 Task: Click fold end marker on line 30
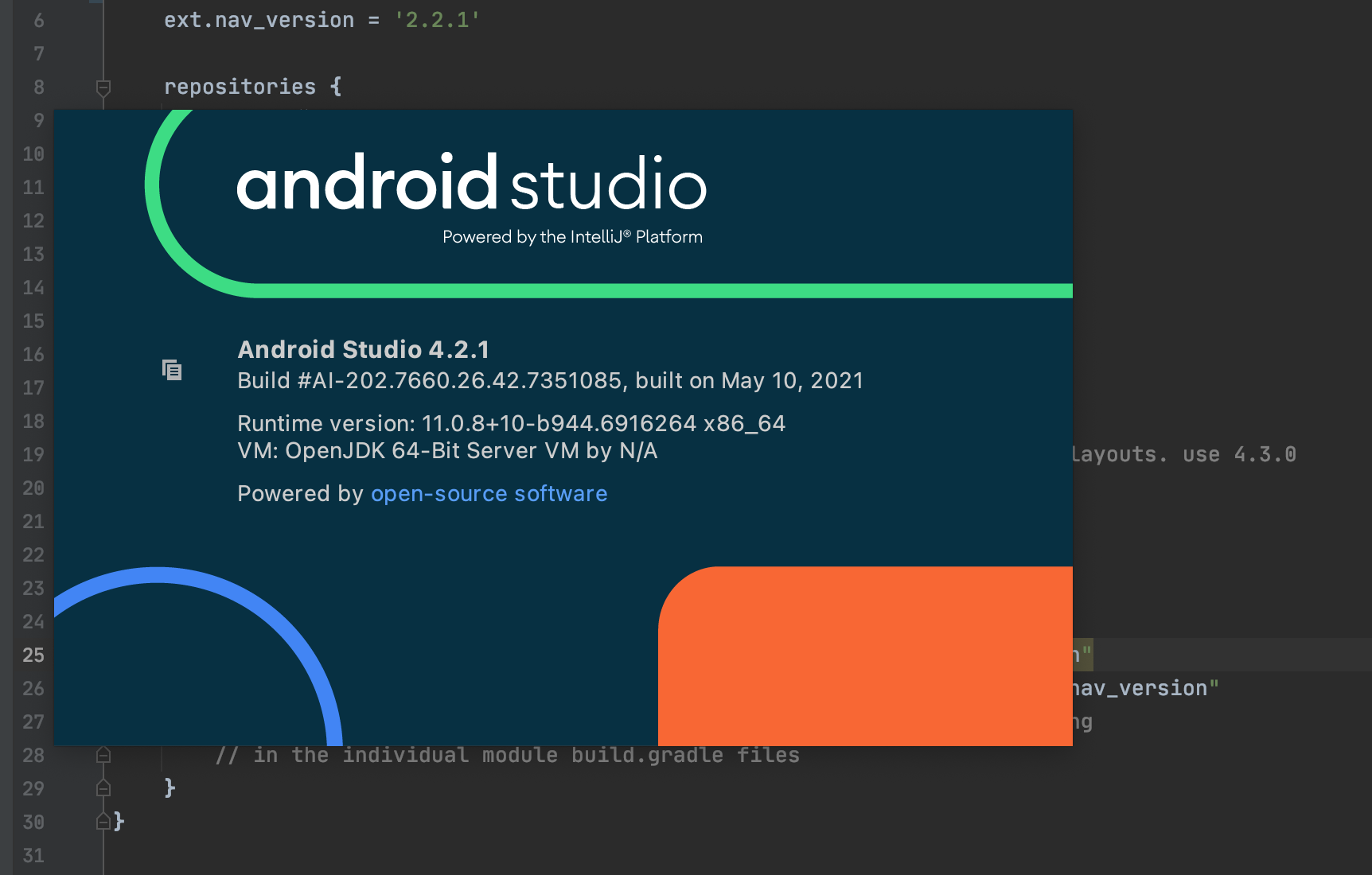coord(103,822)
